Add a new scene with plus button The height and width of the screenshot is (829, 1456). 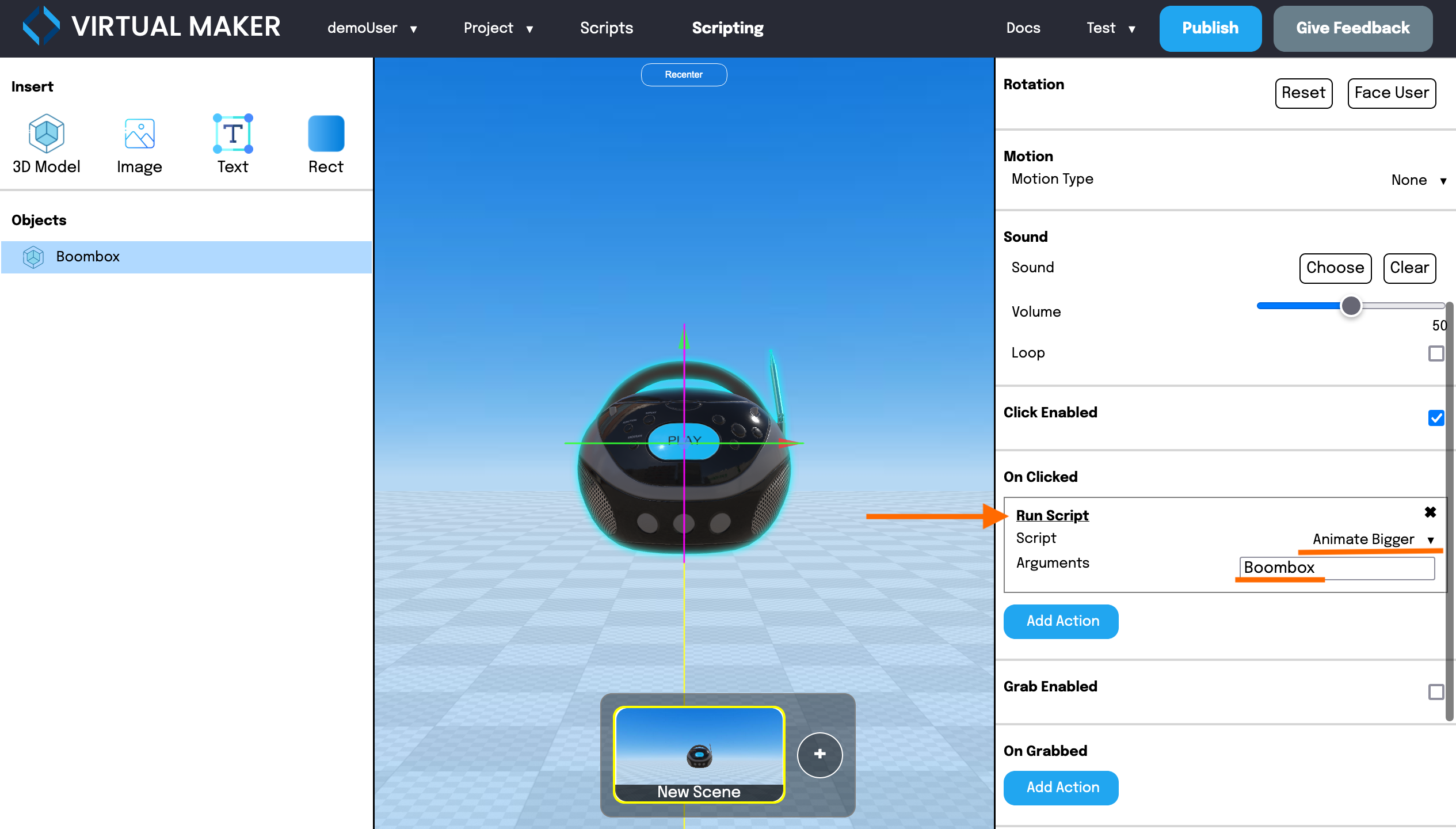tap(820, 754)
